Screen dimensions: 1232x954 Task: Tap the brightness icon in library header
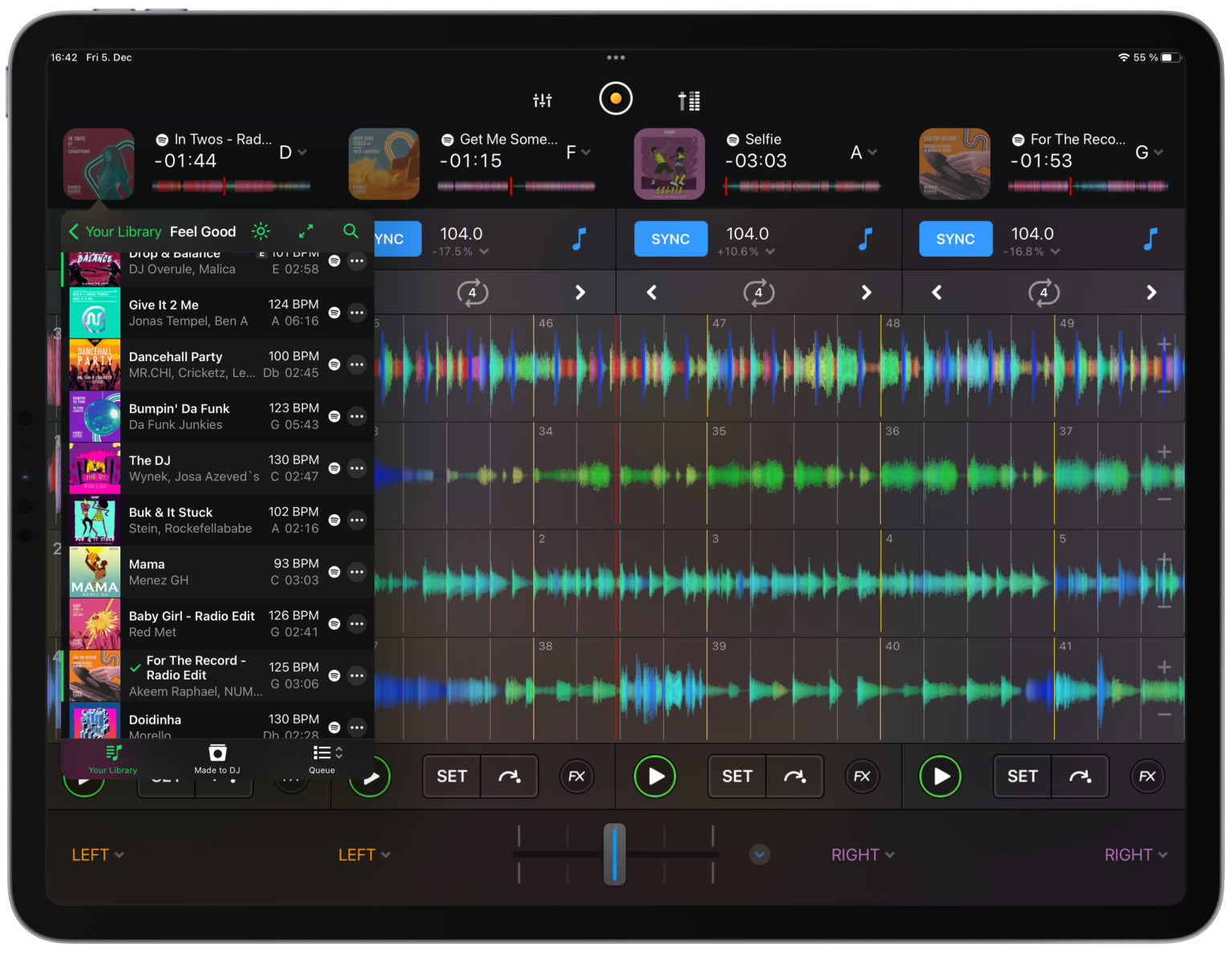[x=261, y=231]
